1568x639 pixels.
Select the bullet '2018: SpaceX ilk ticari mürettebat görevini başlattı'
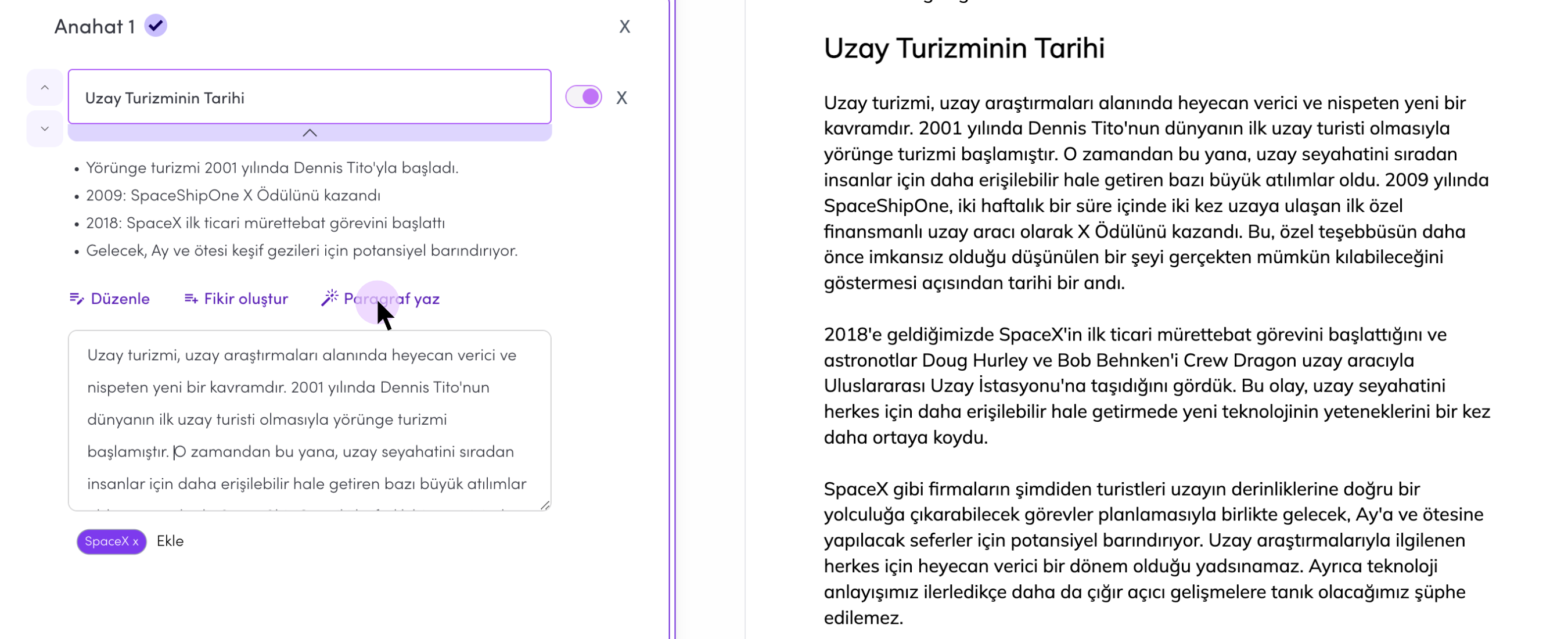[x=265, y=223]
